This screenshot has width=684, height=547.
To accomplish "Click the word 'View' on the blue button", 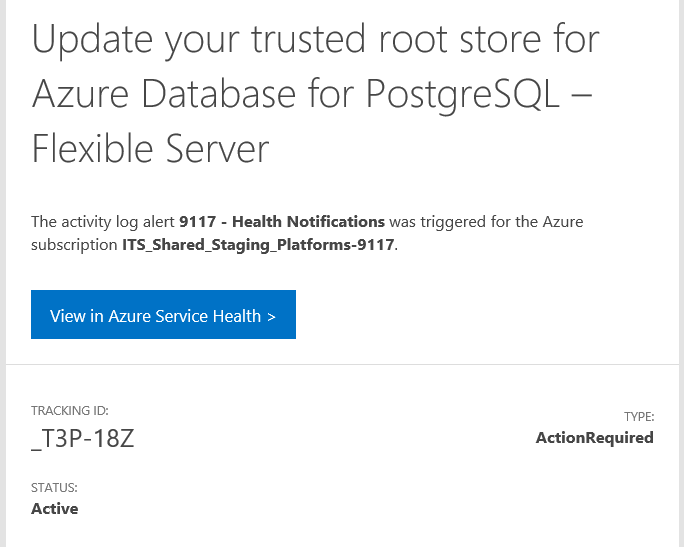I will (67, 316).
